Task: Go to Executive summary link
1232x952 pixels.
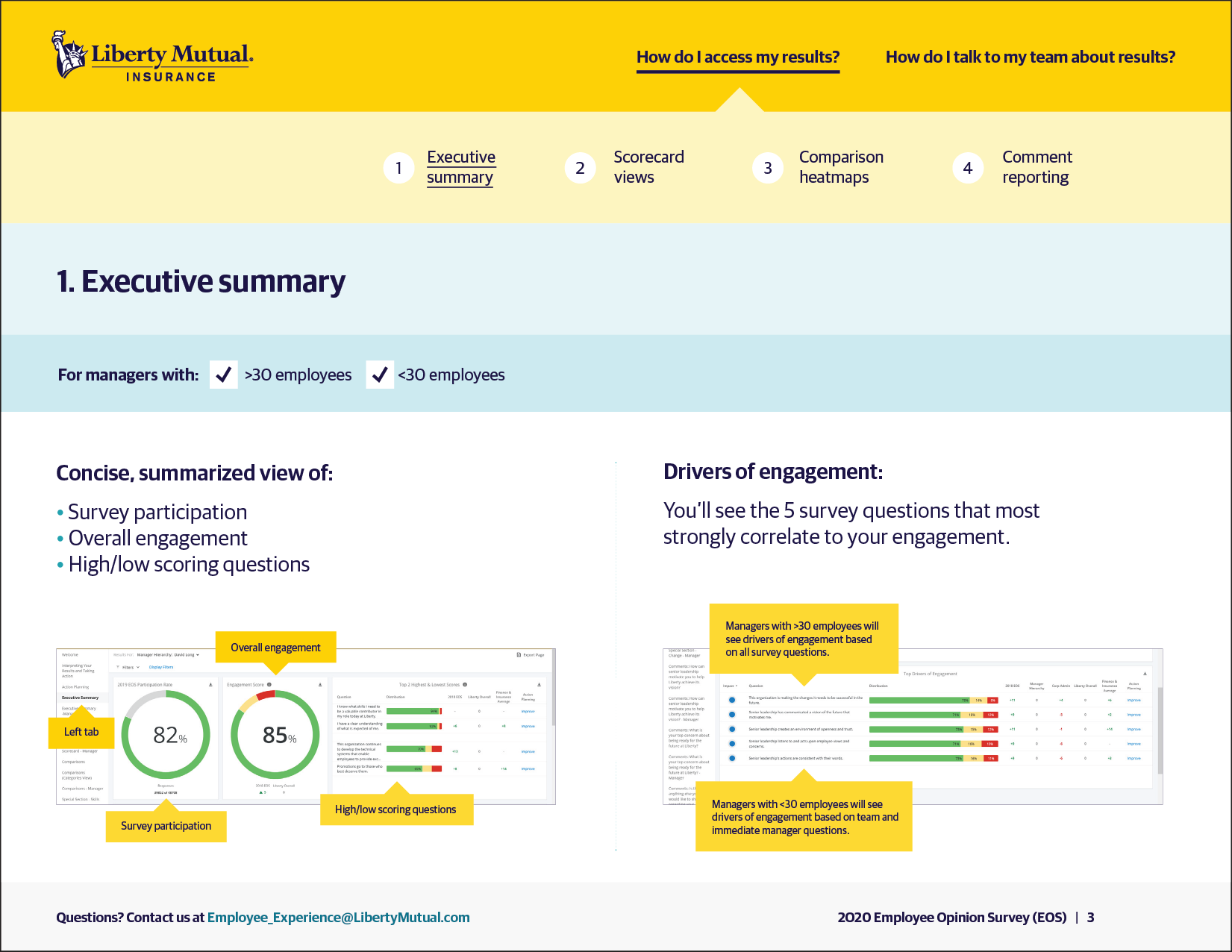Action: pos(461,167)
